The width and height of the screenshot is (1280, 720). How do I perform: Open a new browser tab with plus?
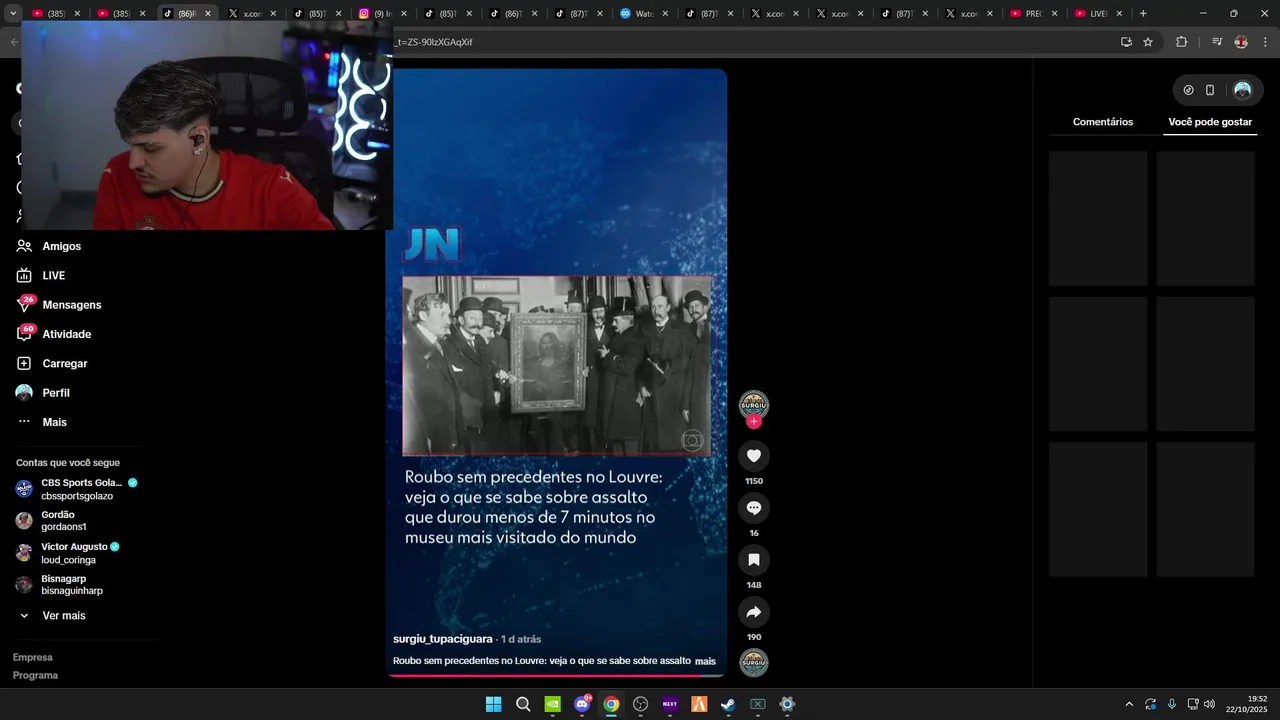click(x=1143, y=13)
